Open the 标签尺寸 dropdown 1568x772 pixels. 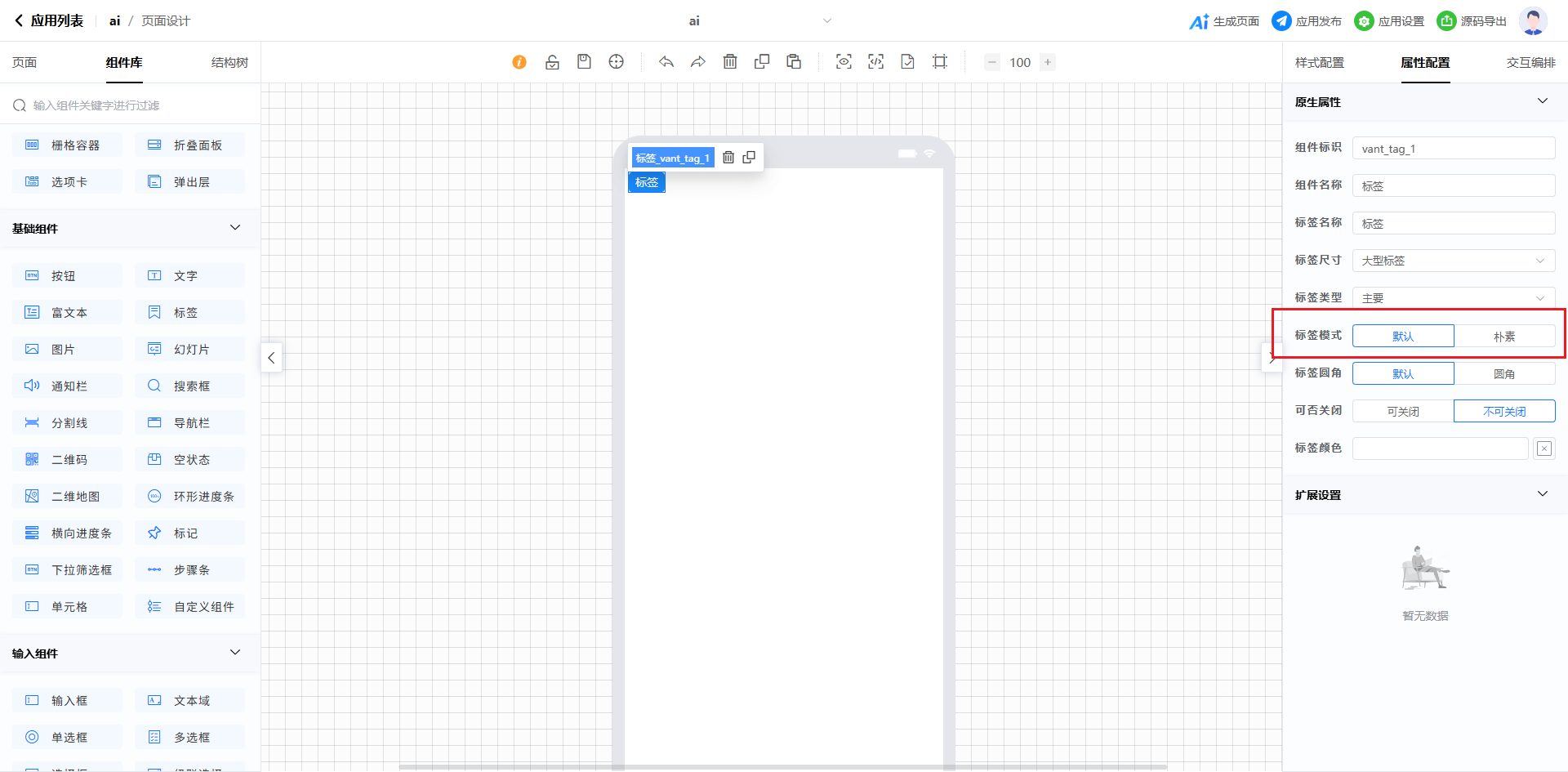tap(1454, 261)
